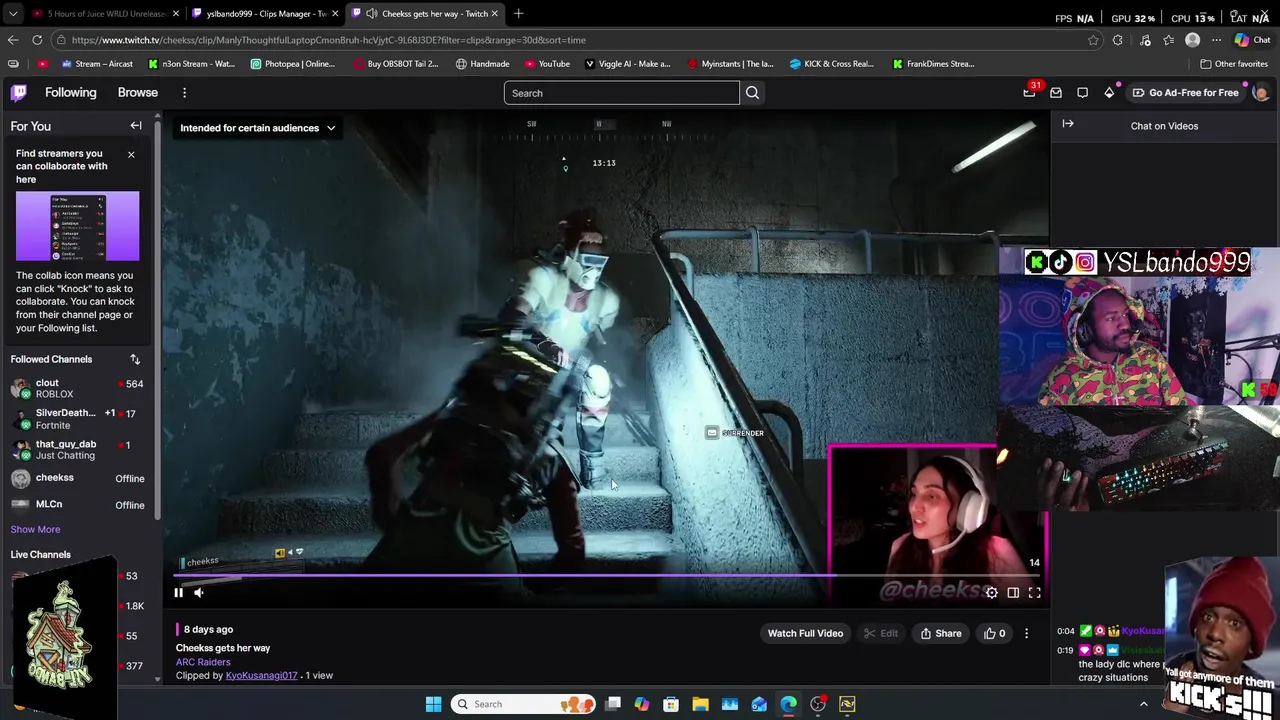
Task: Click the grayed Edit clip button
Action: click(x=881, y=633)
